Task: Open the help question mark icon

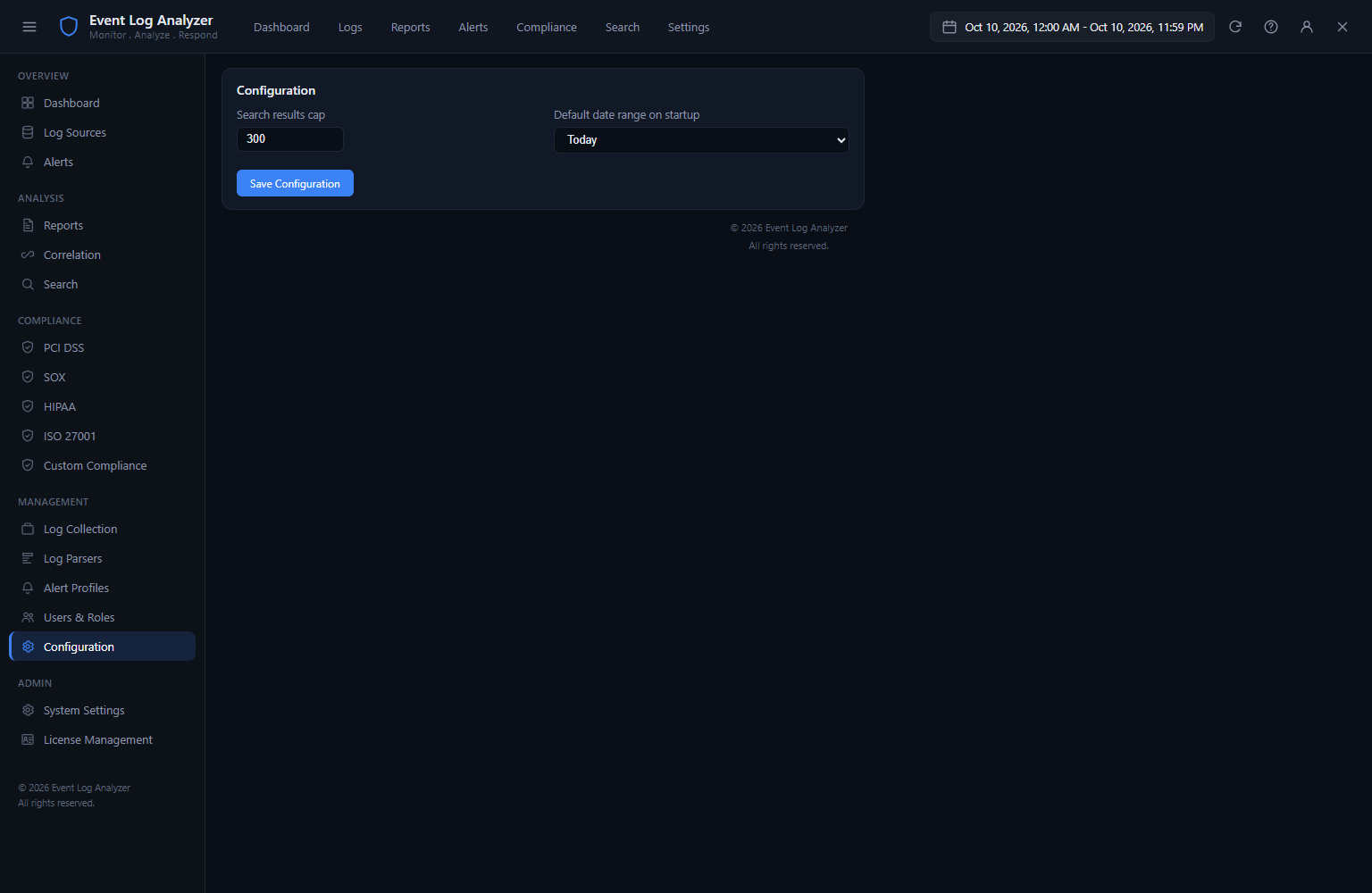Action: pos(1271,27)
